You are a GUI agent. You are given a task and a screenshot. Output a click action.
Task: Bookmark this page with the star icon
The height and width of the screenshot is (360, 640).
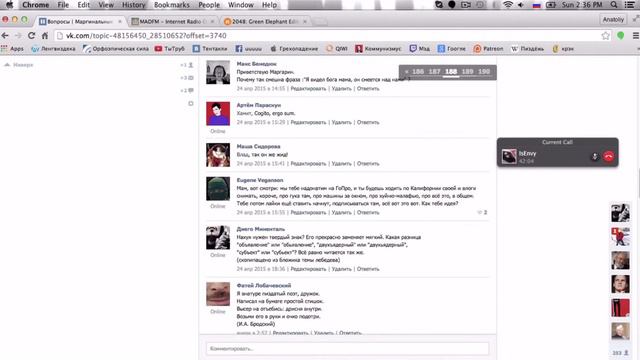[605, 36]
